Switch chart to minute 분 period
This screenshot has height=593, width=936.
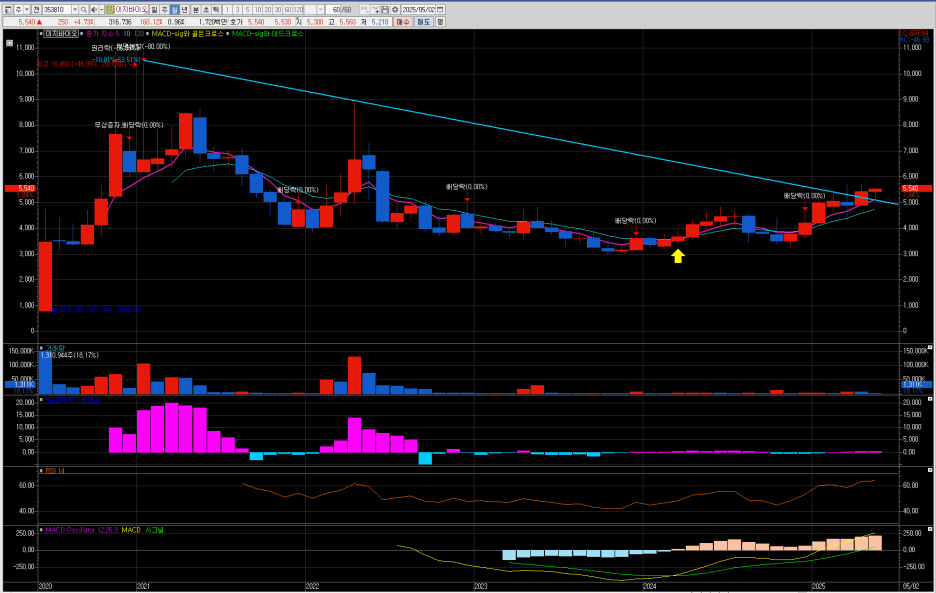pyautogui.click(x=196, y=10)
